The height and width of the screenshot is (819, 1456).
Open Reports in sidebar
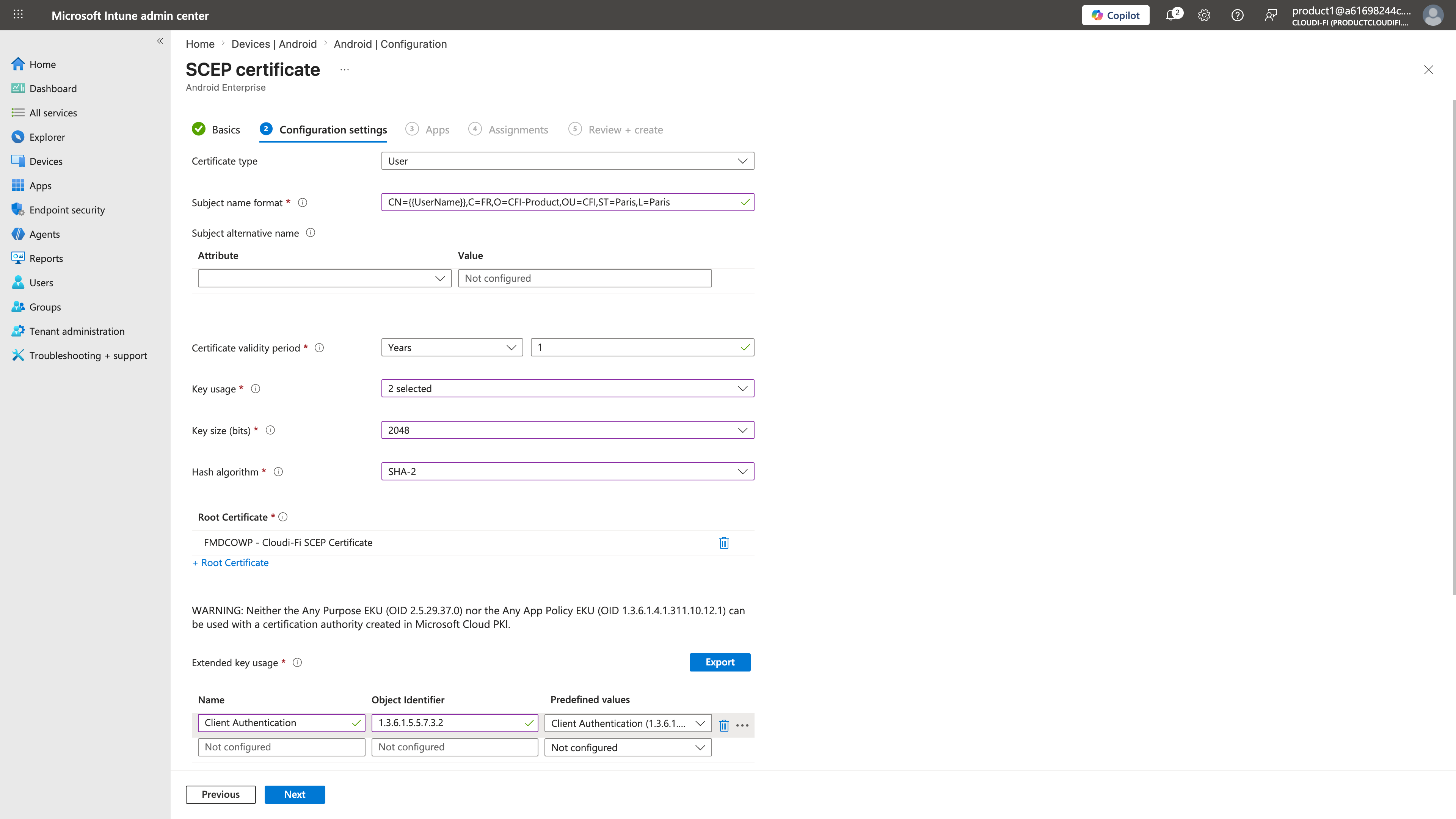[x=37, y=258]
